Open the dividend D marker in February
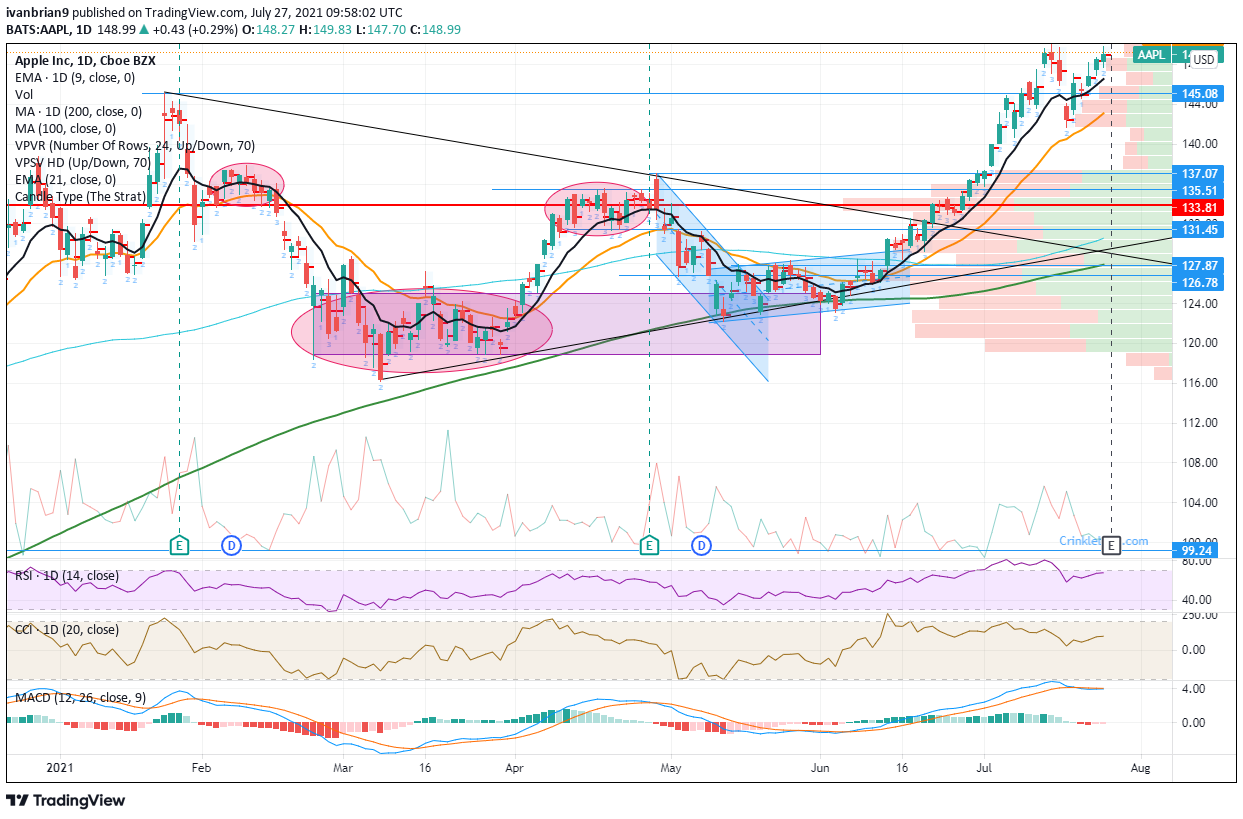The width and height of the screenshot is (1243, 819). point(230,545)
